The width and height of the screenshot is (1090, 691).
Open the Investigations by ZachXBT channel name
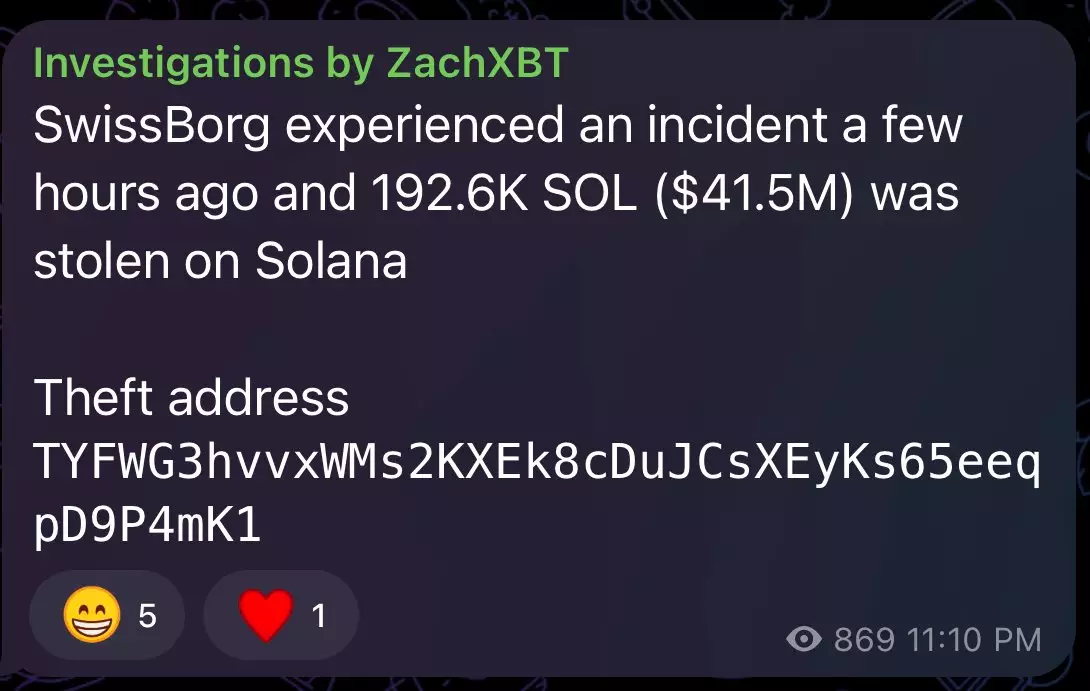pyautogui.click(x=301, y=63)
